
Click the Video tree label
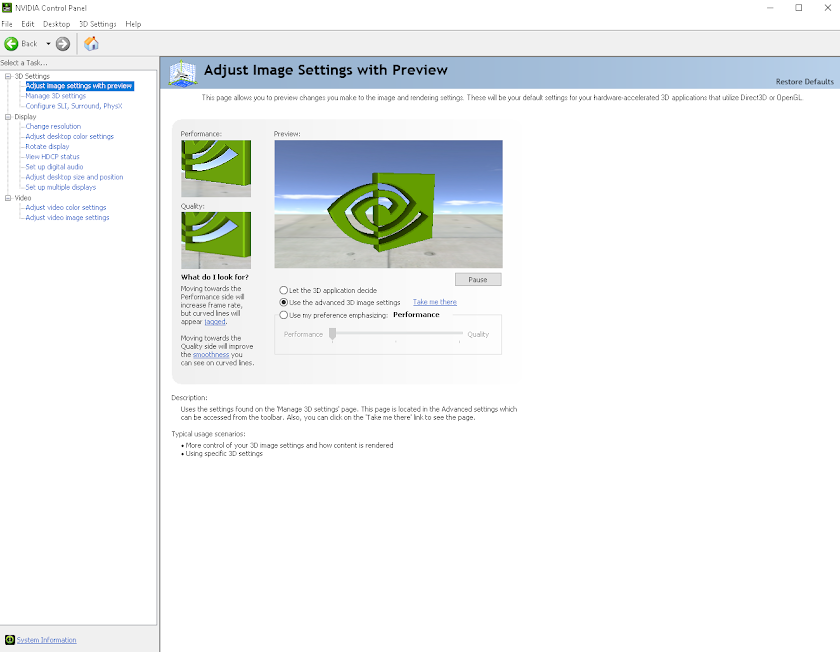click(22, 198)
